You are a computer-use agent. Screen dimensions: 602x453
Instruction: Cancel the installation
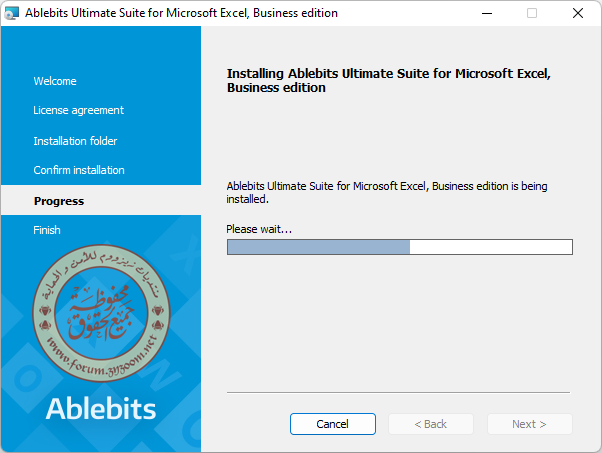point(332,424)
